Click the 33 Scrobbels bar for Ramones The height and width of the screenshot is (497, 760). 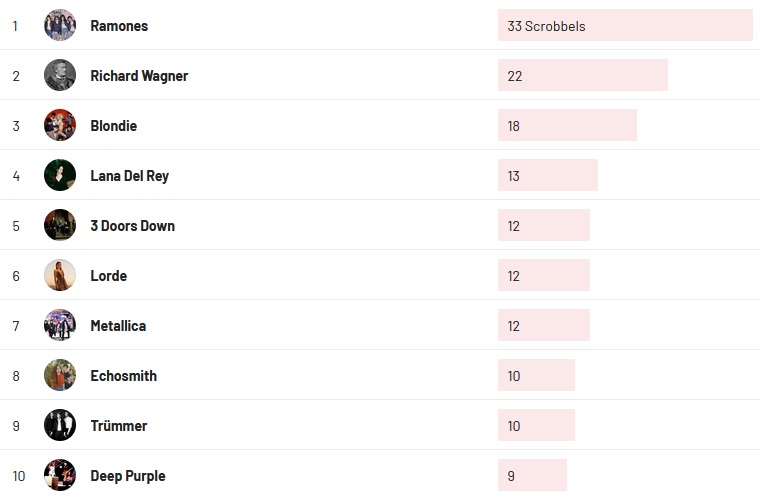[x=625, y=26]
